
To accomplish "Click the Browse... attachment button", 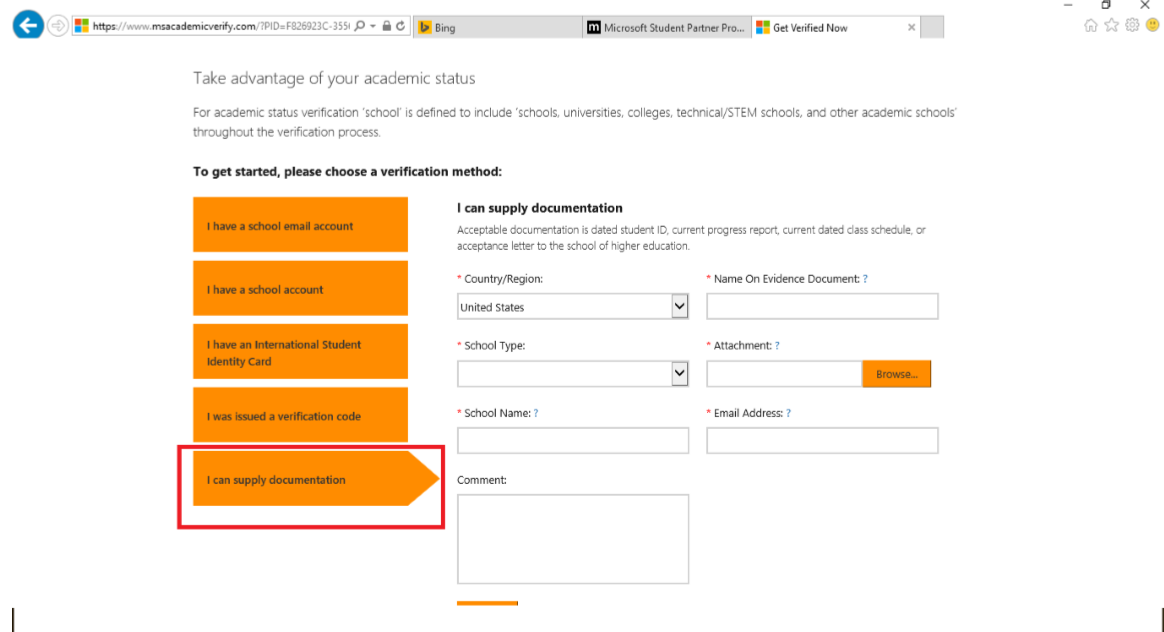I will 896,374.
